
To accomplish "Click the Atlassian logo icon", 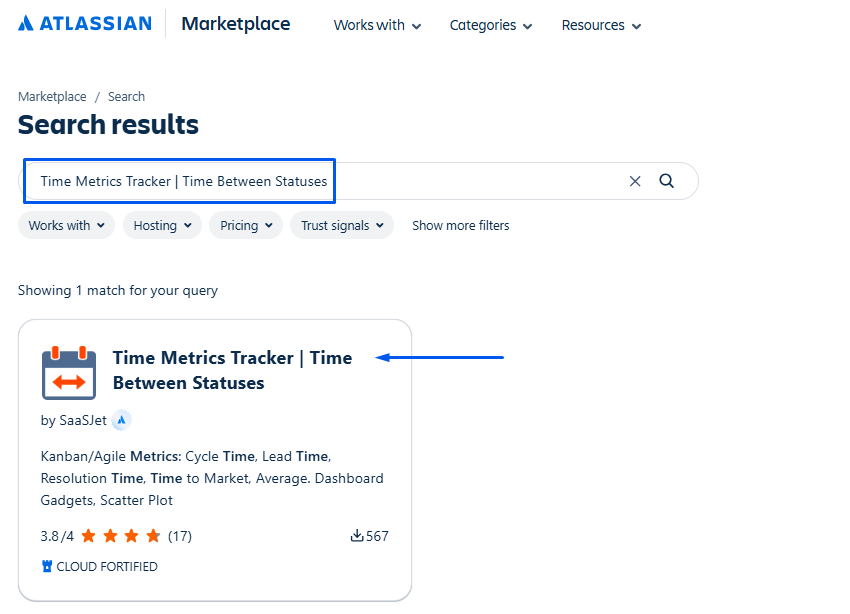I will coord(26,23).
